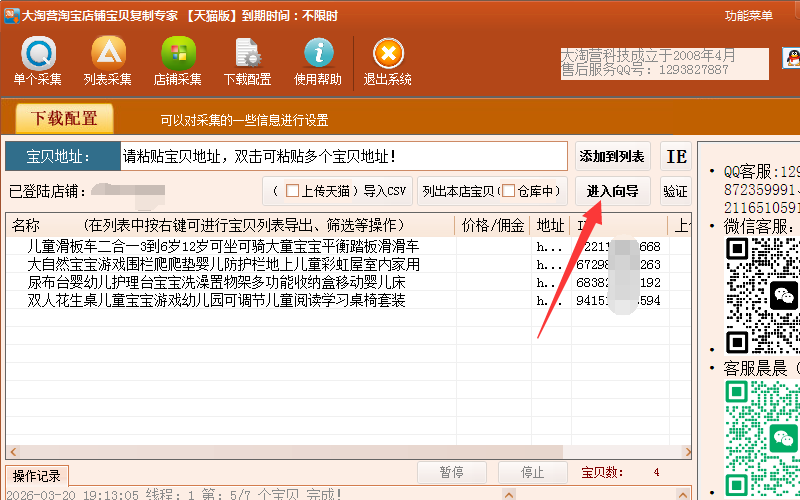The height and width of the screenshot is (500, 800).
Task: Switch to the 操作记录 tab
Action: 37,474
